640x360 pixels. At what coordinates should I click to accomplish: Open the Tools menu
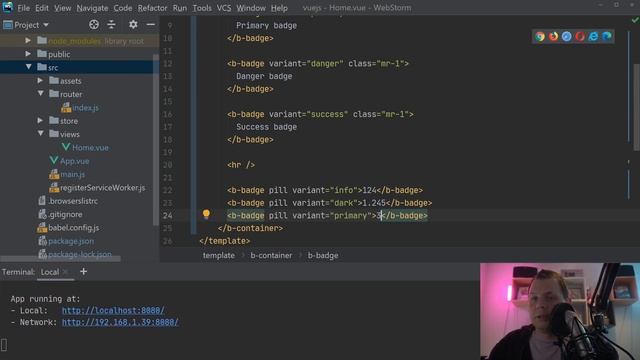(202, 8)
